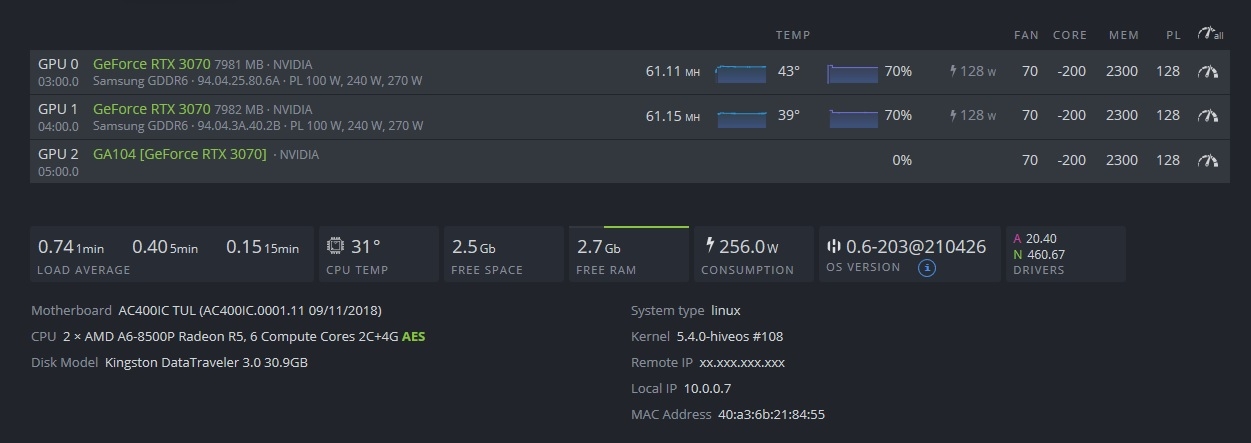The height and width of the screenshot is (443, 1251).
Task: Click the Free RAM 2.7 Gb tile
Action: [x=628, y=254]
